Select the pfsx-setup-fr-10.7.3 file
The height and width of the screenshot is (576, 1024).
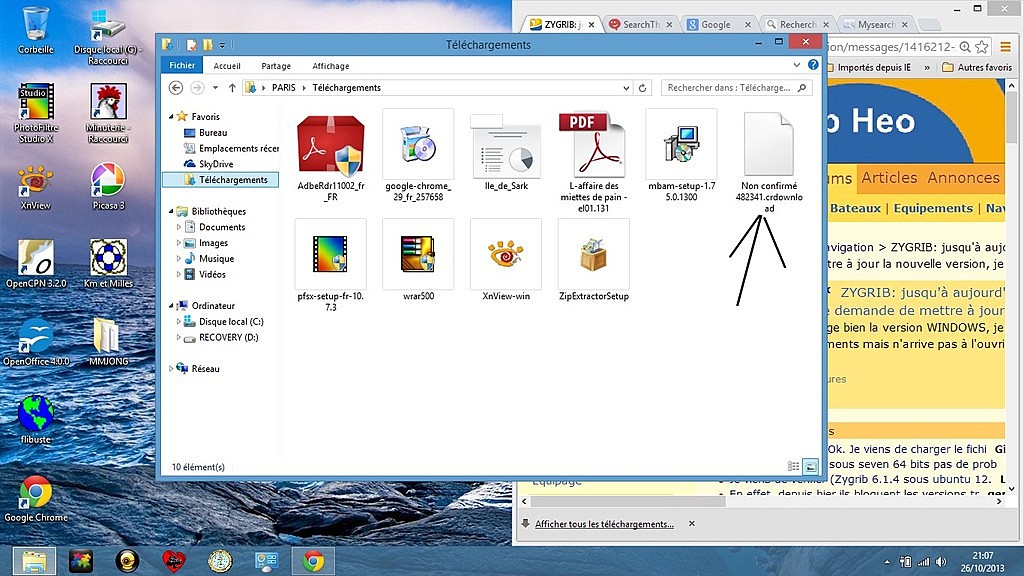pos(330,266)
